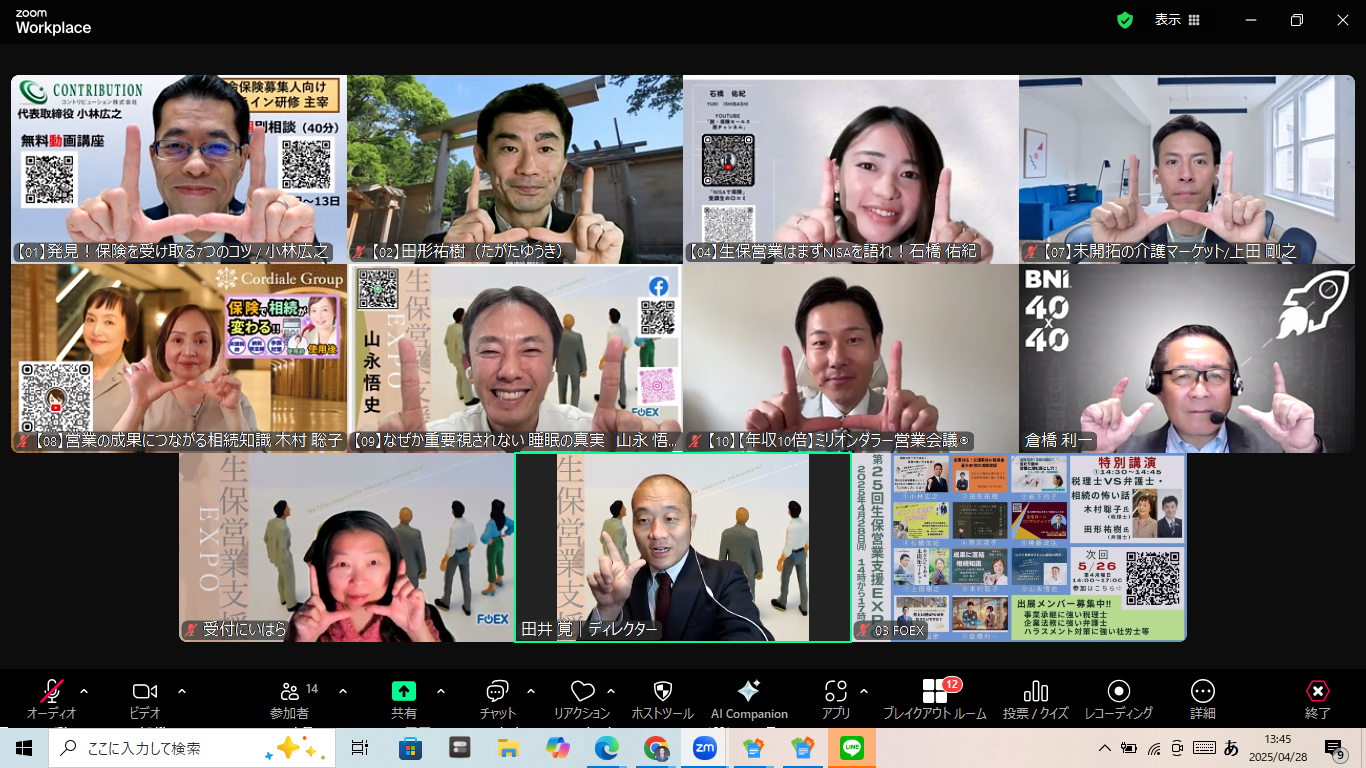Image resolution: width=1366 pixels, height=768 pixels.
Task: Expand the arrow next to 共有
Action: pyautogui.click(x=441, y=691)
